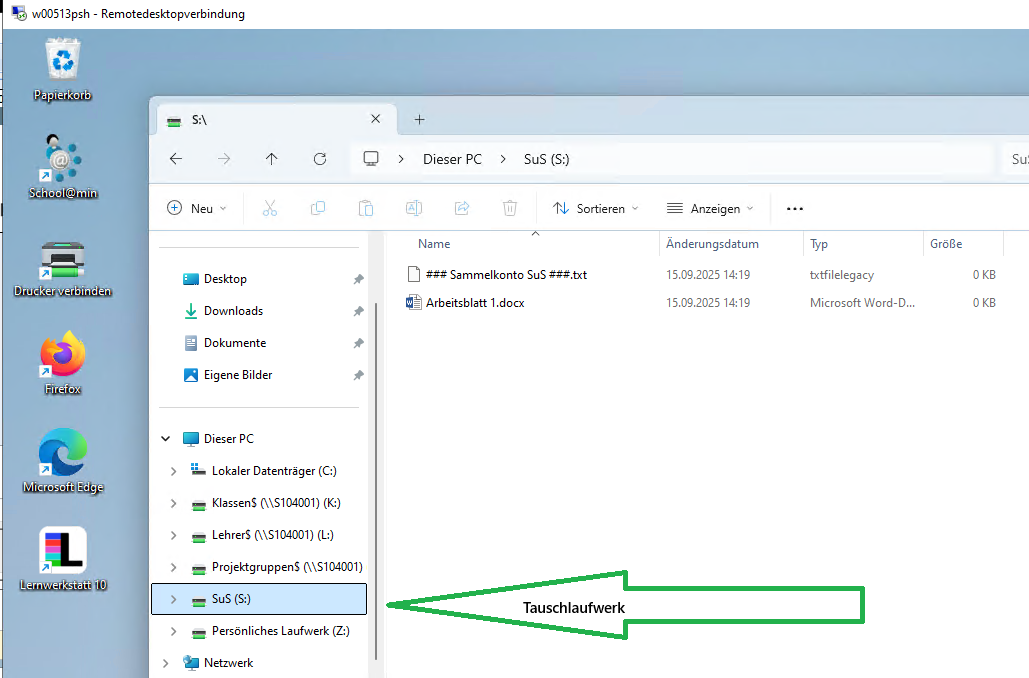Open the Papierkorb recycle bin icon

(63, 60)
